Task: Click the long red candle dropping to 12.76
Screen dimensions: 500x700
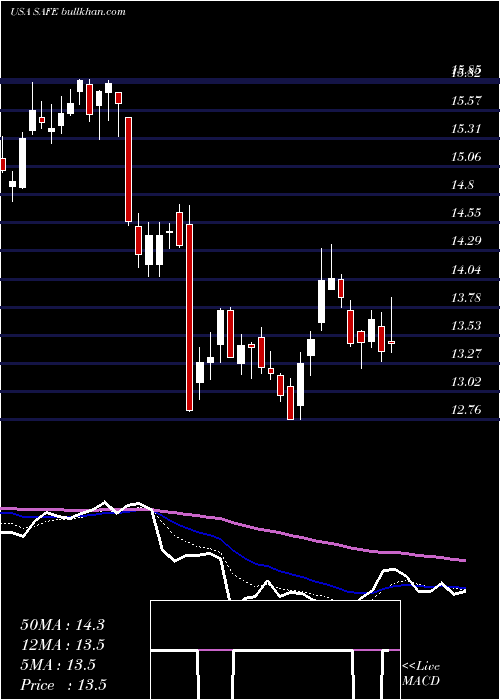Action: pos(189,317)
